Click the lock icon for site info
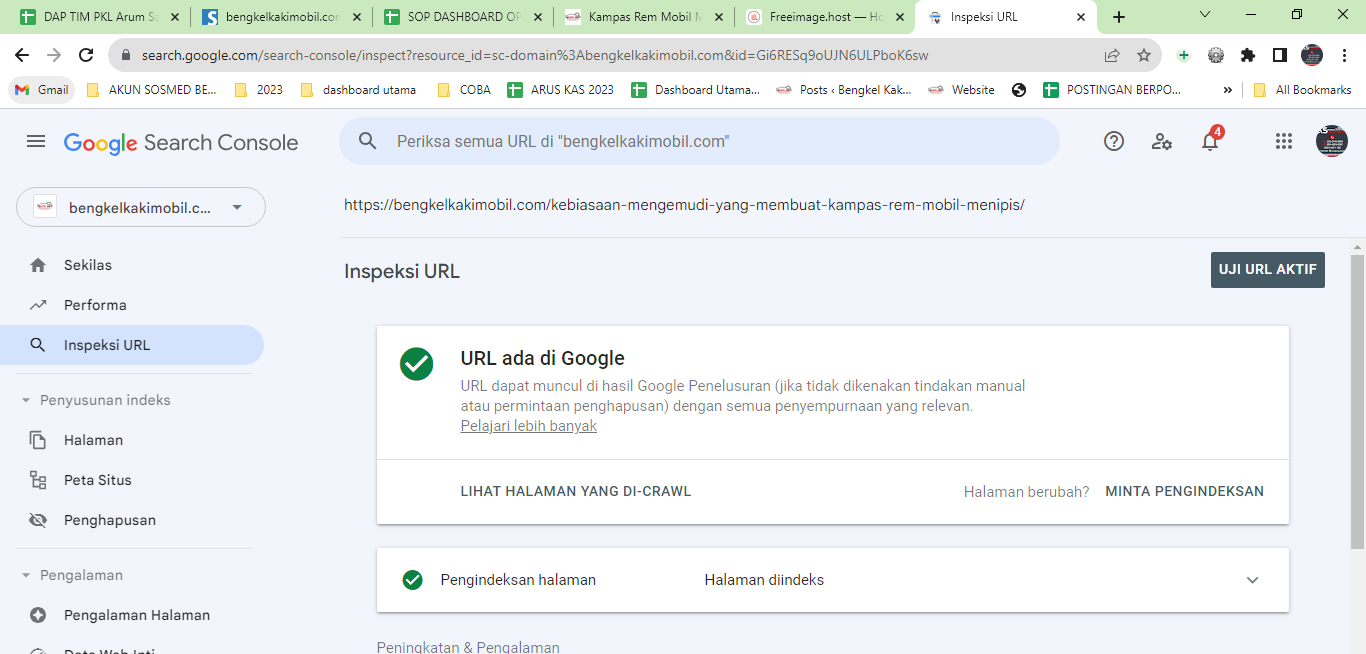This screenshot has height=654, width=1366. coord(127,55)
